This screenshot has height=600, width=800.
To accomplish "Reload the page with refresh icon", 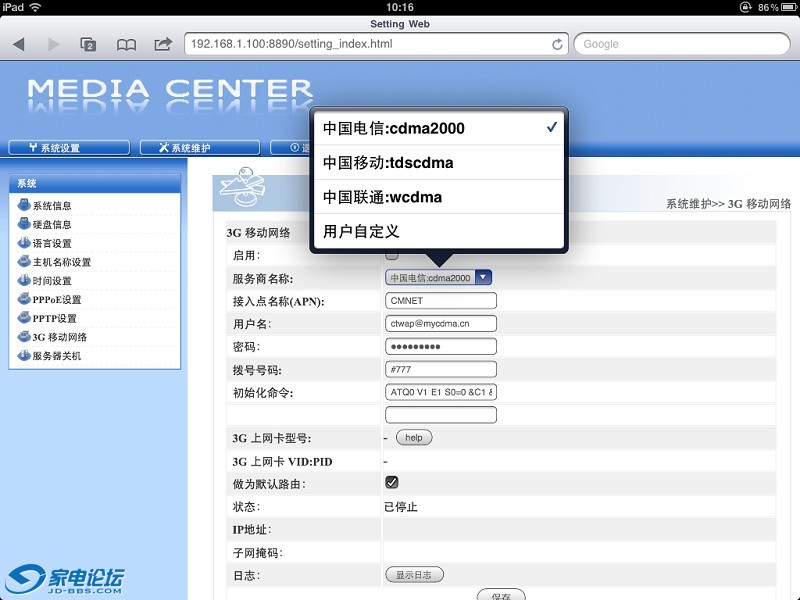I will [x=557, y=44].
